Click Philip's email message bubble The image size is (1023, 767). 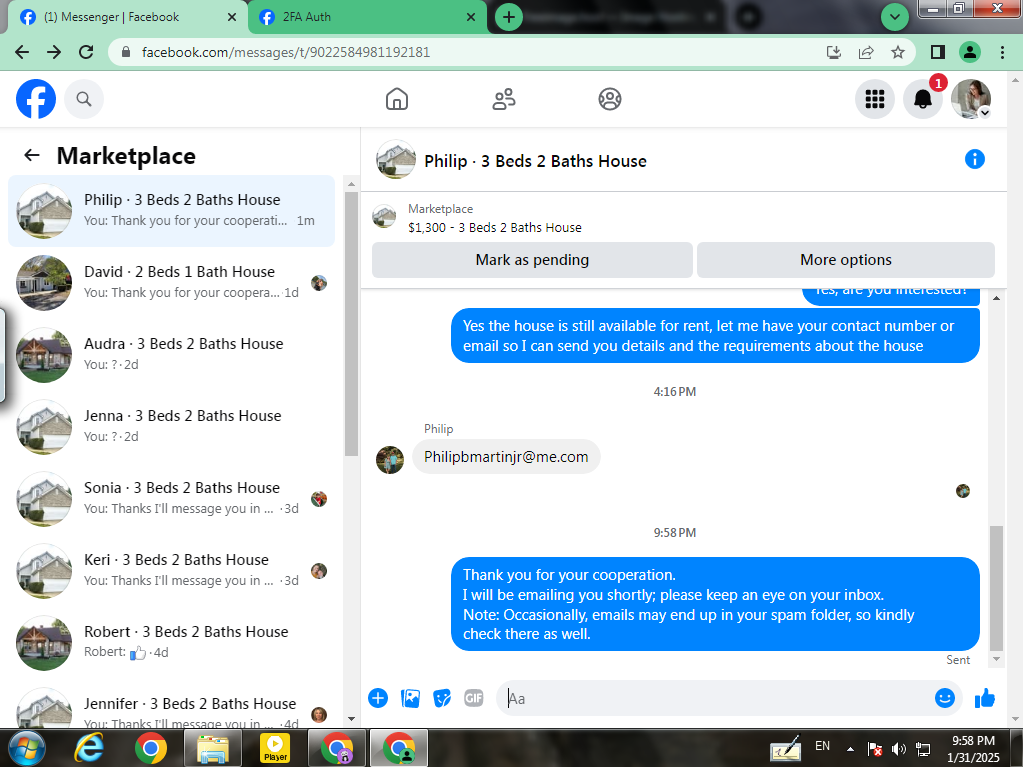pyautogui.click(x=506, y=457)
